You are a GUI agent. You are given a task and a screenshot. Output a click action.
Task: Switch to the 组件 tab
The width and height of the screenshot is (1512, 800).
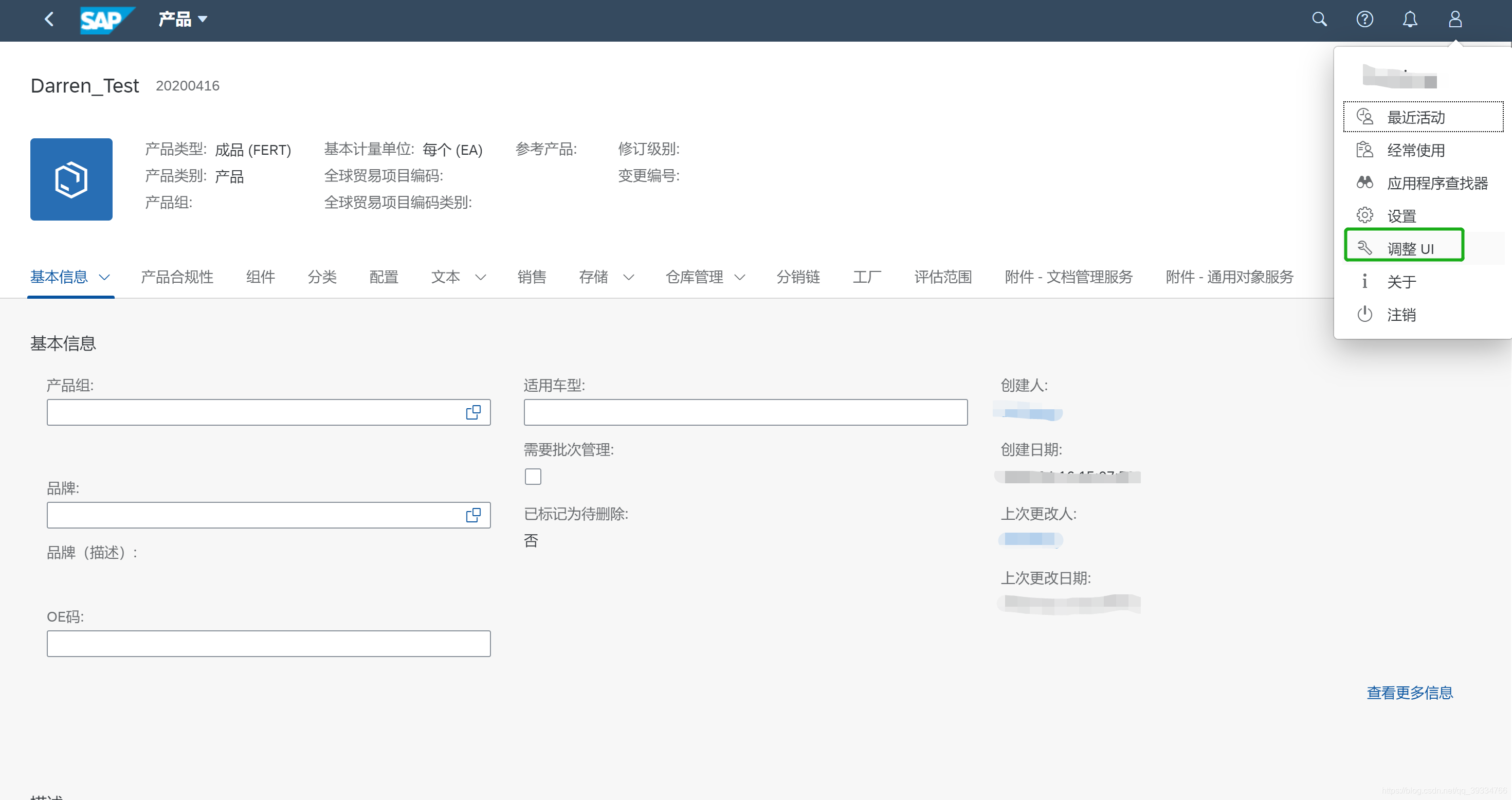pos(260,277)
